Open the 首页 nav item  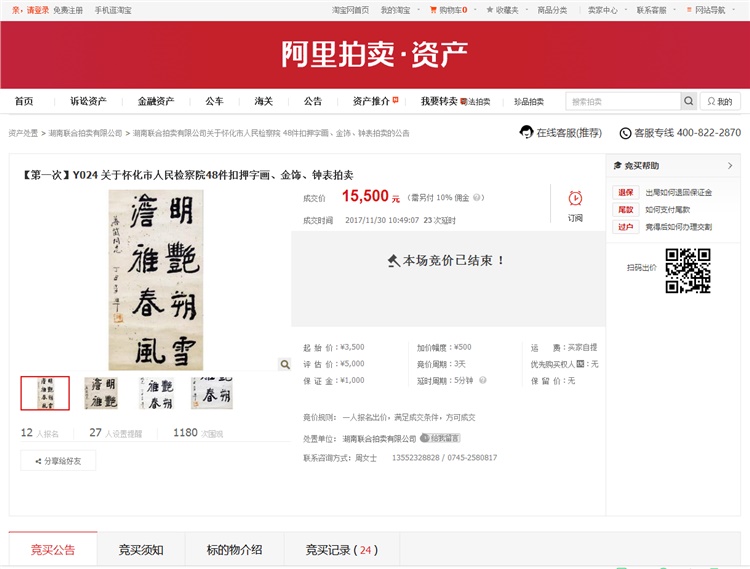(x=24, y=101)
